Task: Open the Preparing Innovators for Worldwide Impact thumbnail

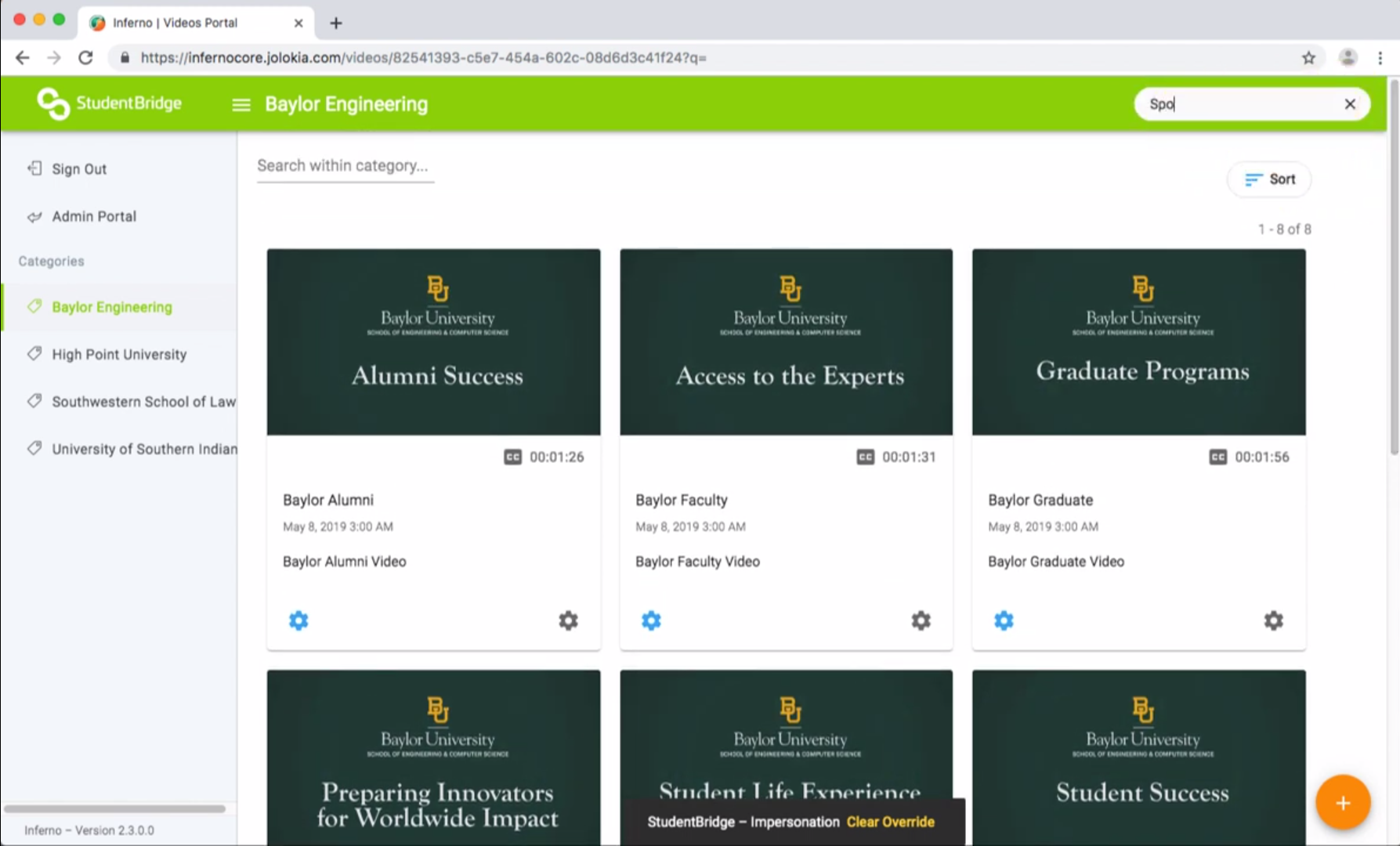Action: (x=434, y=757)
